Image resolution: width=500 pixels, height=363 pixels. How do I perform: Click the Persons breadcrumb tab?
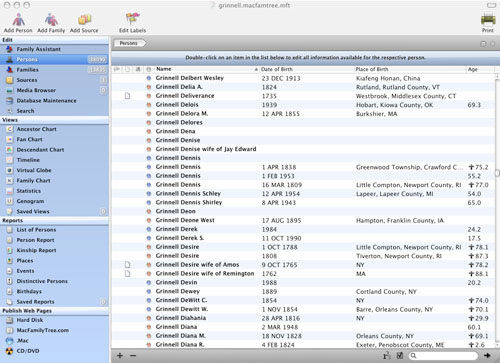point(129,43)
